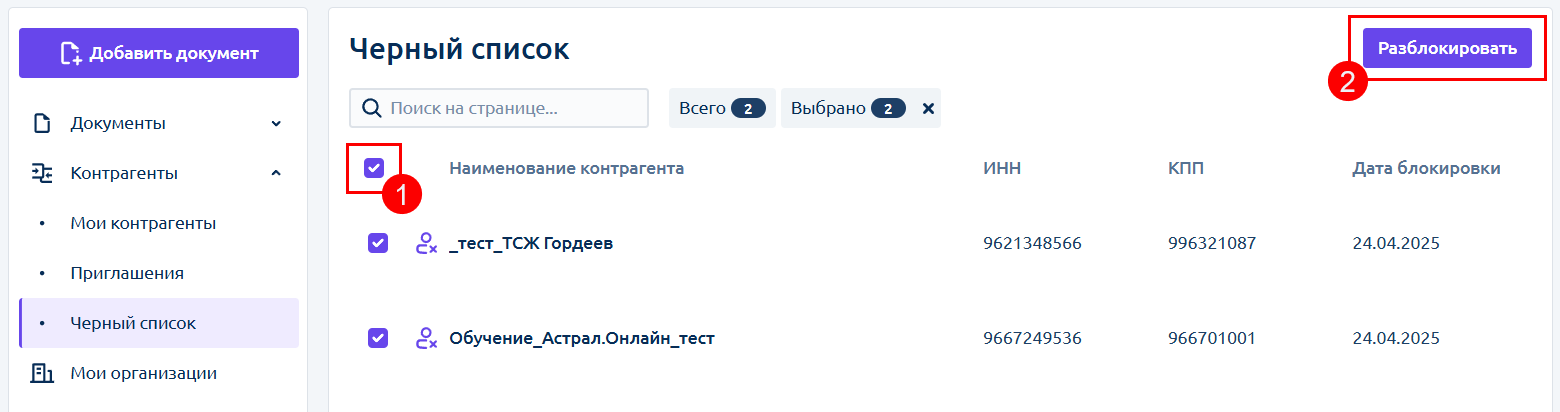
Task: Collapse the Контрагенты section chevron
Action: click(276, 173)
